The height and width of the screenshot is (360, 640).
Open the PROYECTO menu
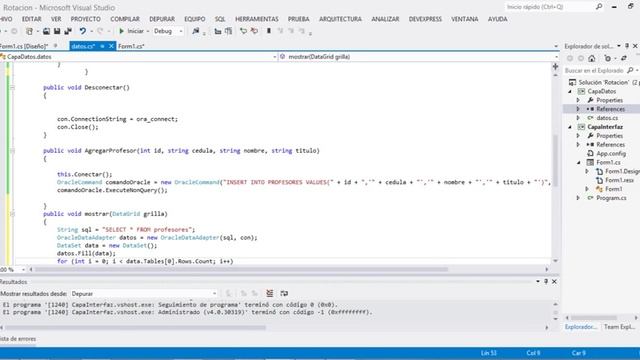[x=85, y=19]
